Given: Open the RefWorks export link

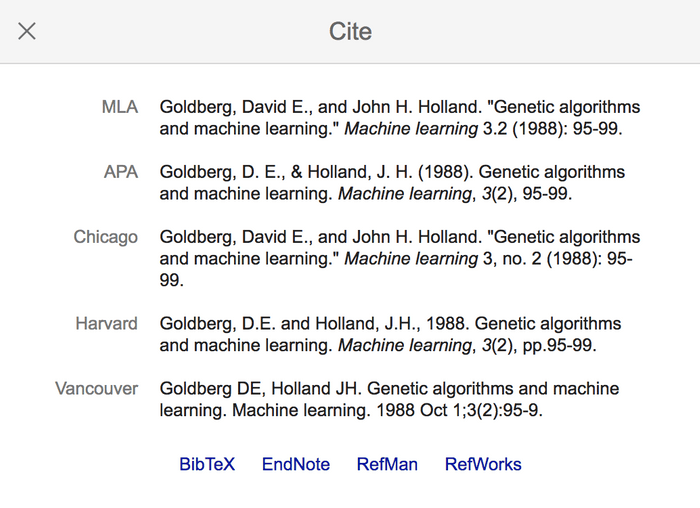Looking at the screenshot, I should pyautogui.click(x=483, y=464).
